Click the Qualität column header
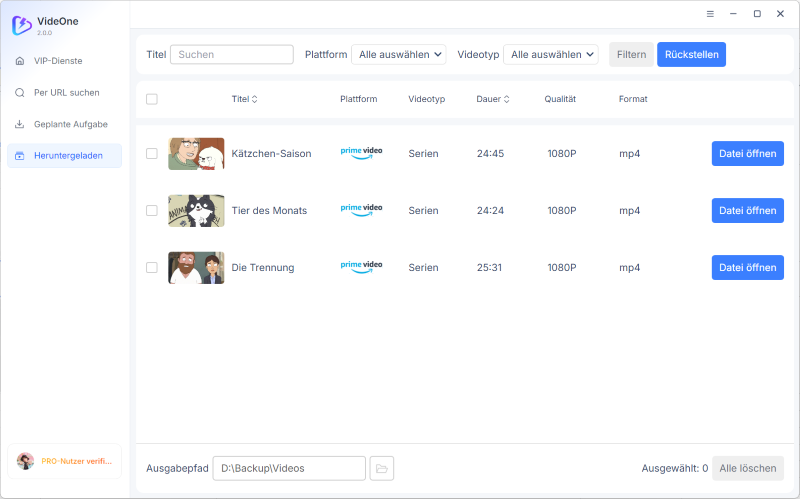 pos(560,99)
